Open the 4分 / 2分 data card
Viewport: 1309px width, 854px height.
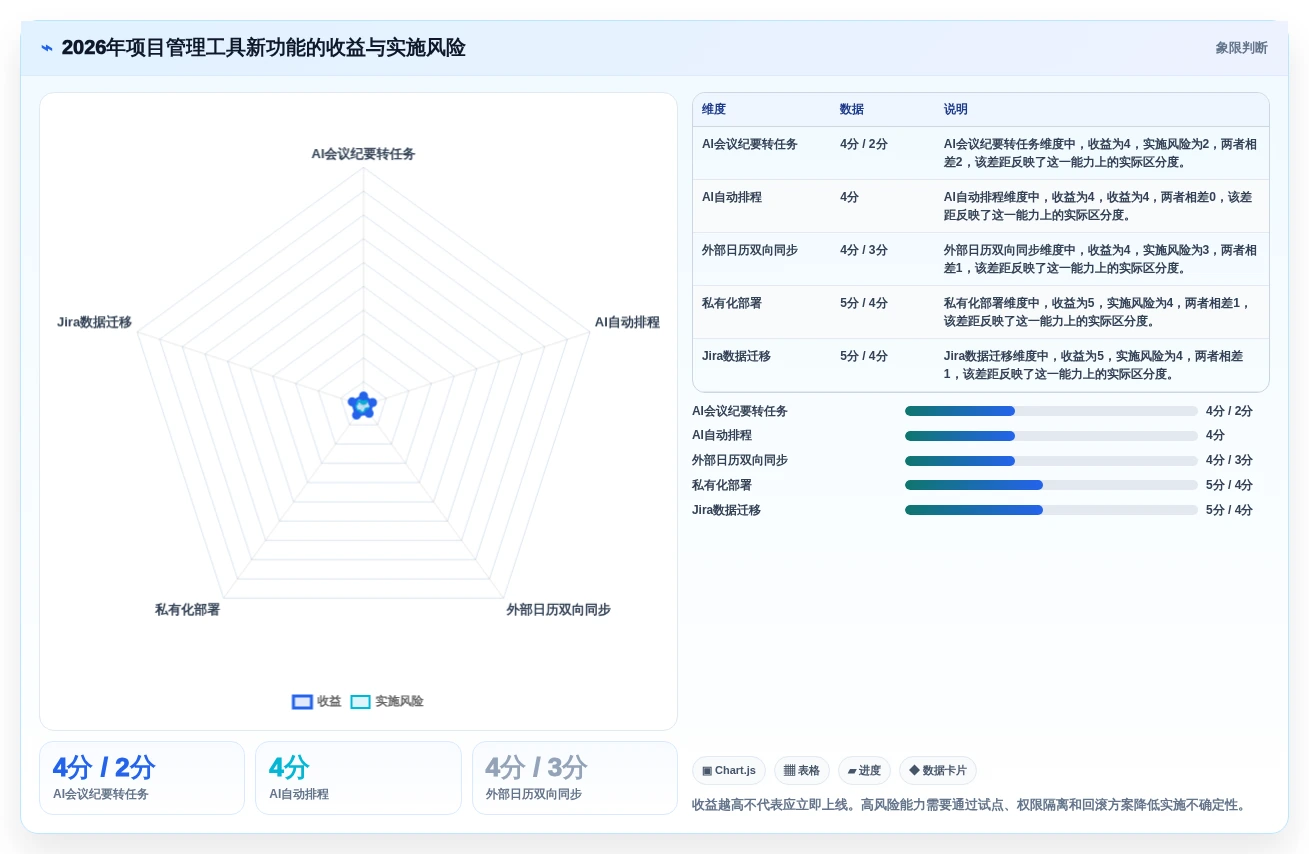click(x=142, y=778)
